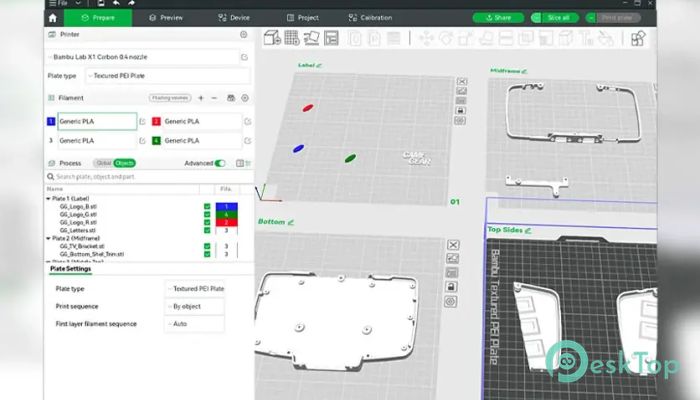Click the lock icon on Label plate

pos(461,110)
